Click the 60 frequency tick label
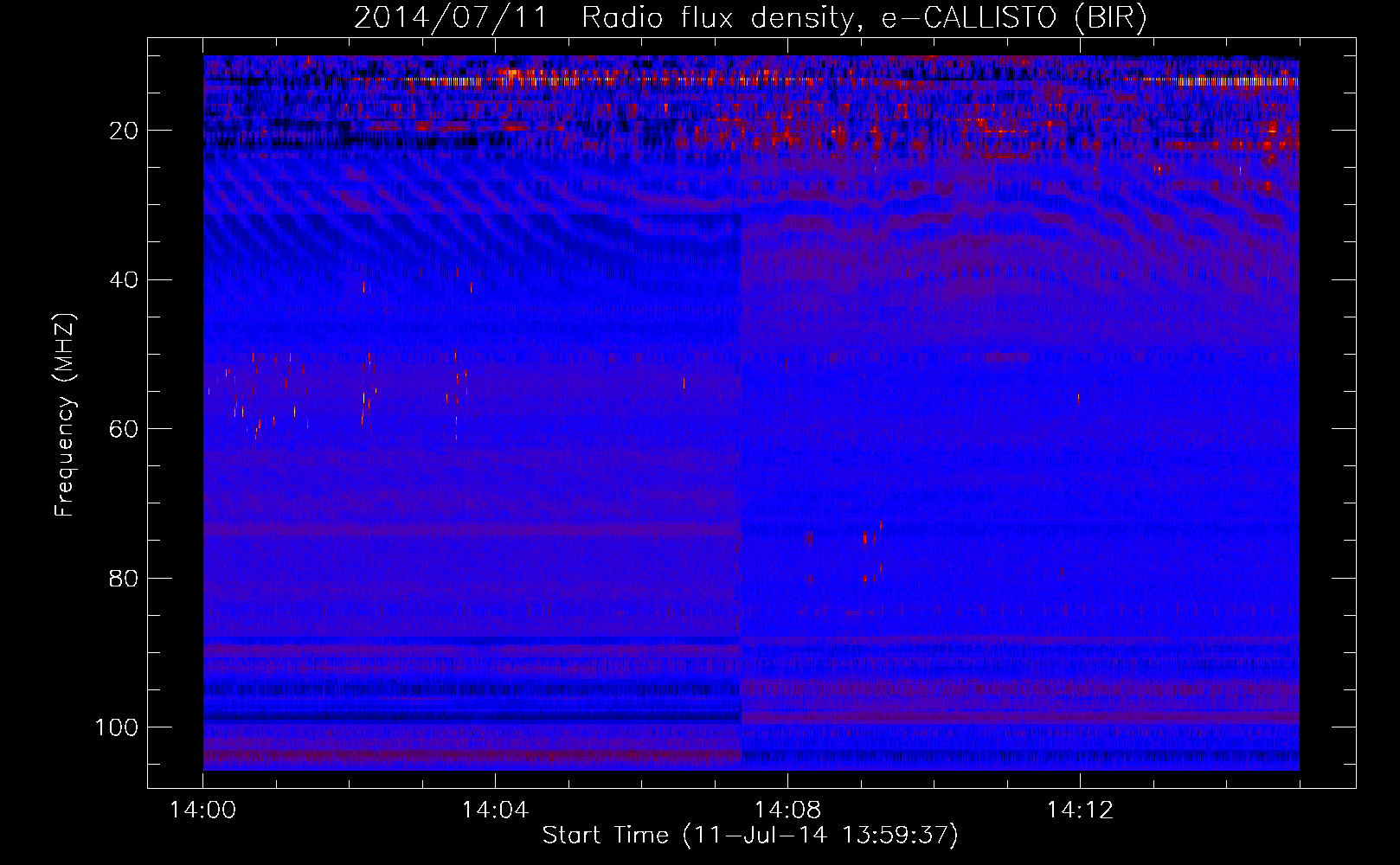The image size is (1400, 865). [125, 429]
